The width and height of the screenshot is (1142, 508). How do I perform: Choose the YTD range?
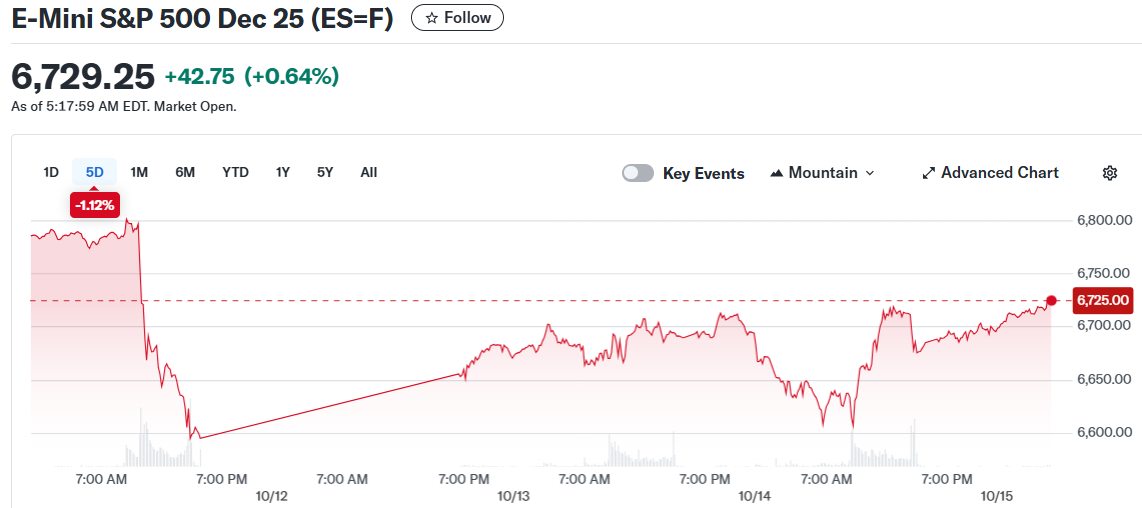tap(235, 172)
